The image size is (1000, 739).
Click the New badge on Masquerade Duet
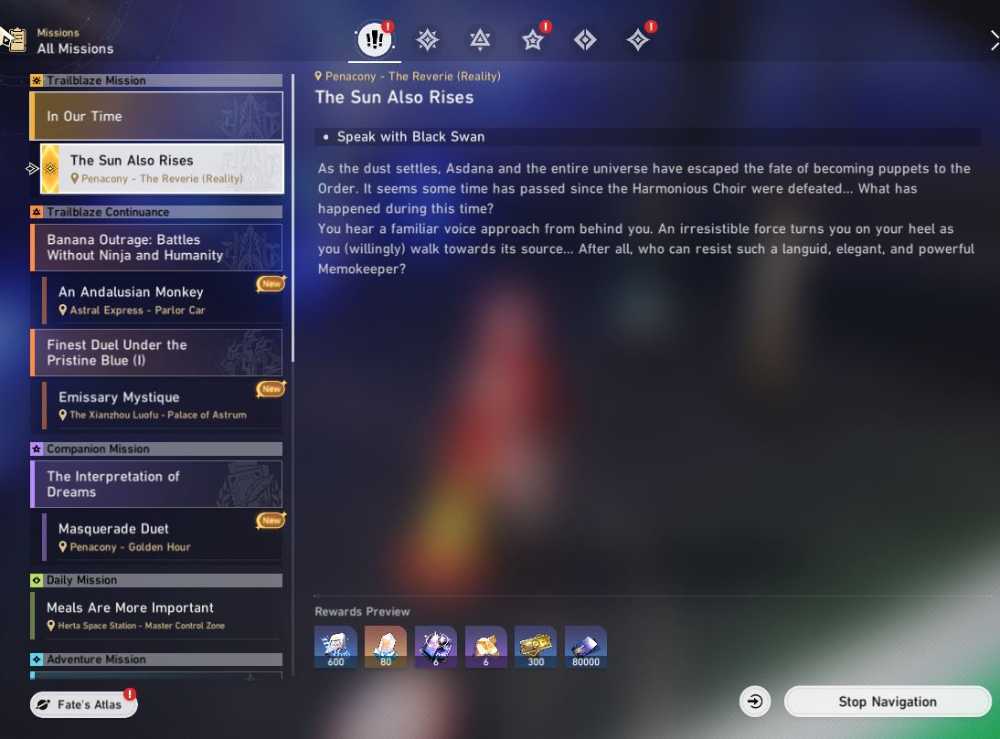tap(271, 521)
